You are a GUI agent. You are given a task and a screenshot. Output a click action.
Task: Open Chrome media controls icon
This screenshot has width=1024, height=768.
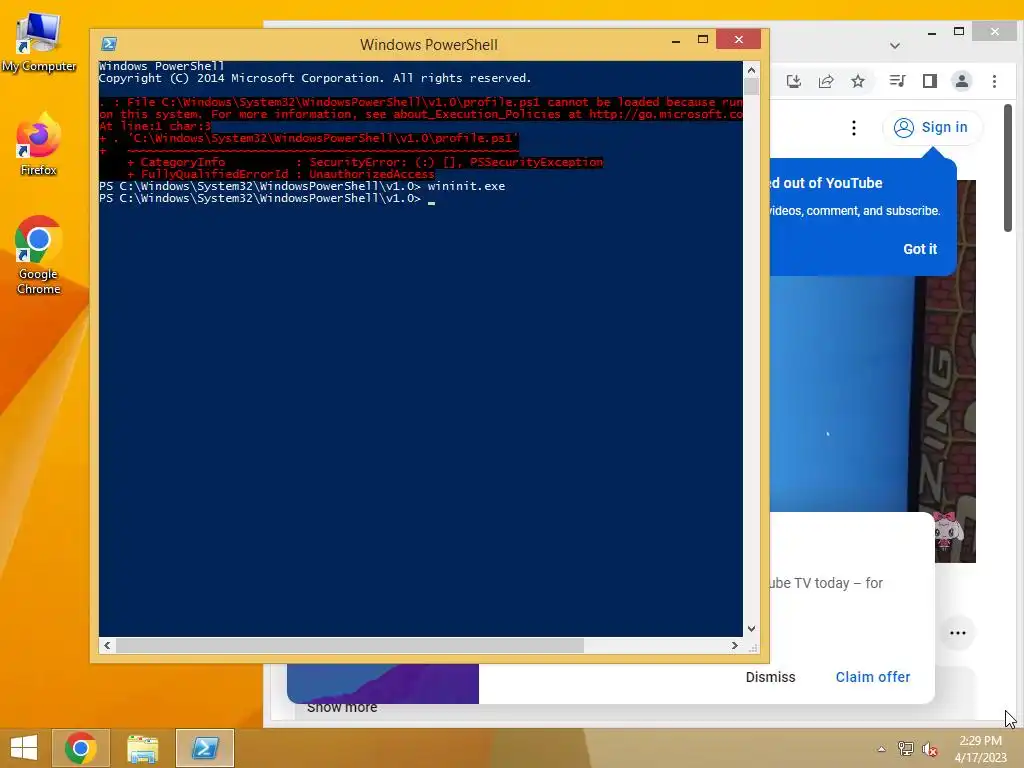coord(897,81)
